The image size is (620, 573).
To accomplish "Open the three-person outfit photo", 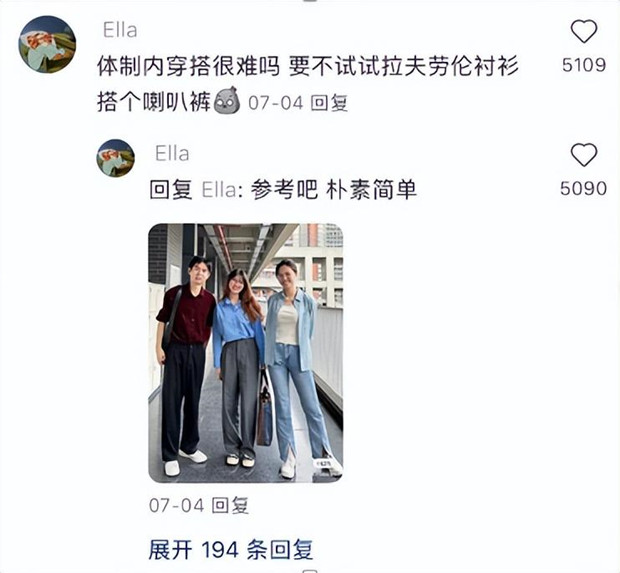I will (246, 353).
